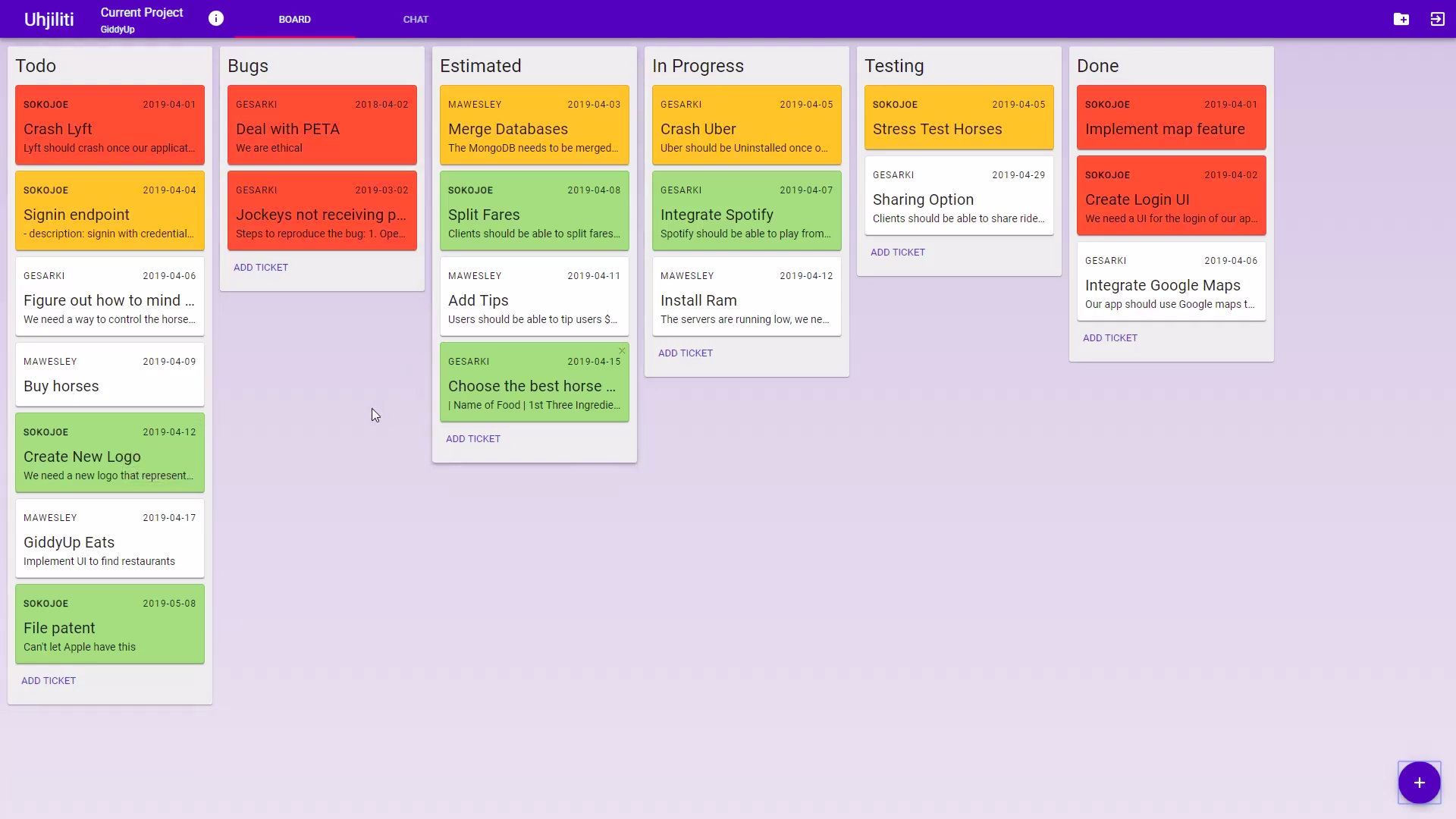
Task: Add ticket in the Todo column
Action: pos(49,681)
